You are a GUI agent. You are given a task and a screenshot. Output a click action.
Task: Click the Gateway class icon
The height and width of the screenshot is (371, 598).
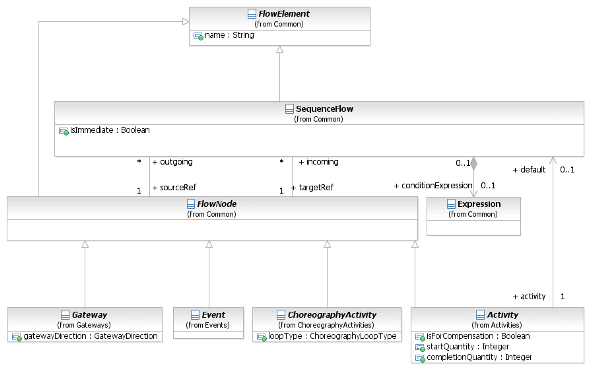click(66, 315)
